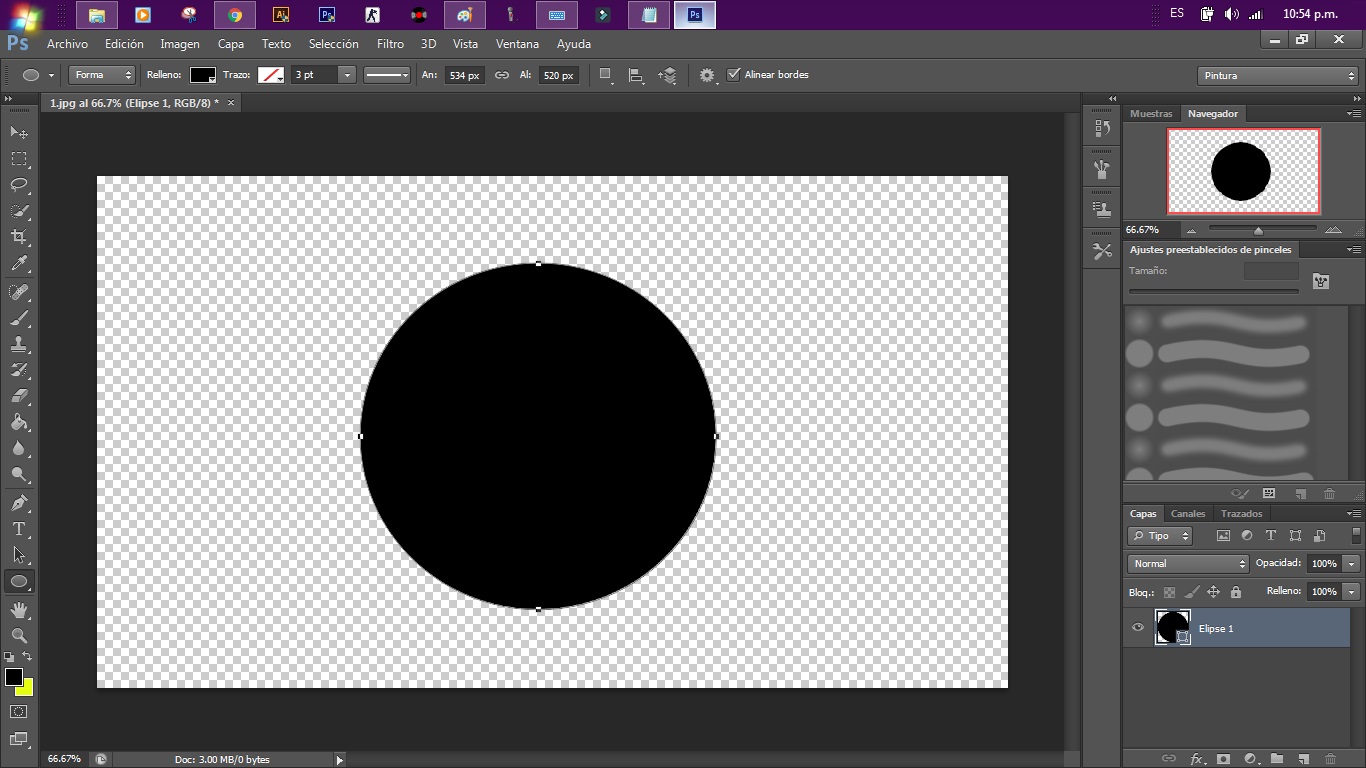Select the Zoom tool
The image size is (1366, 768).
[x=19, y=635]
